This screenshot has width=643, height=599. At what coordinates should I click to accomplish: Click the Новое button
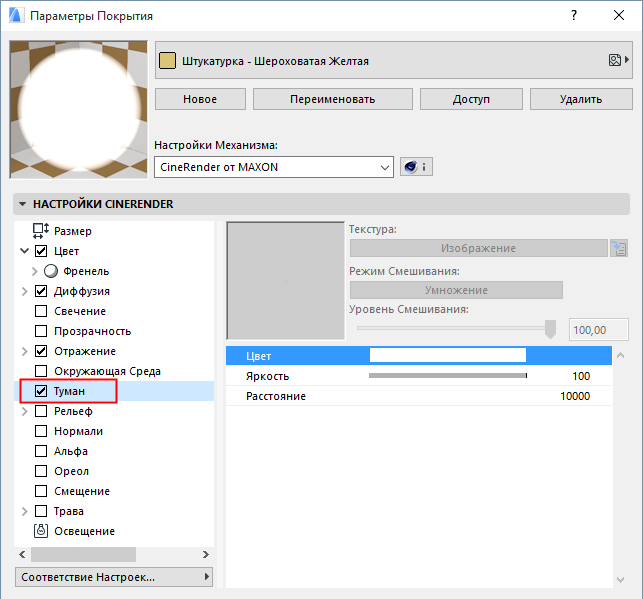click(200, 99)
